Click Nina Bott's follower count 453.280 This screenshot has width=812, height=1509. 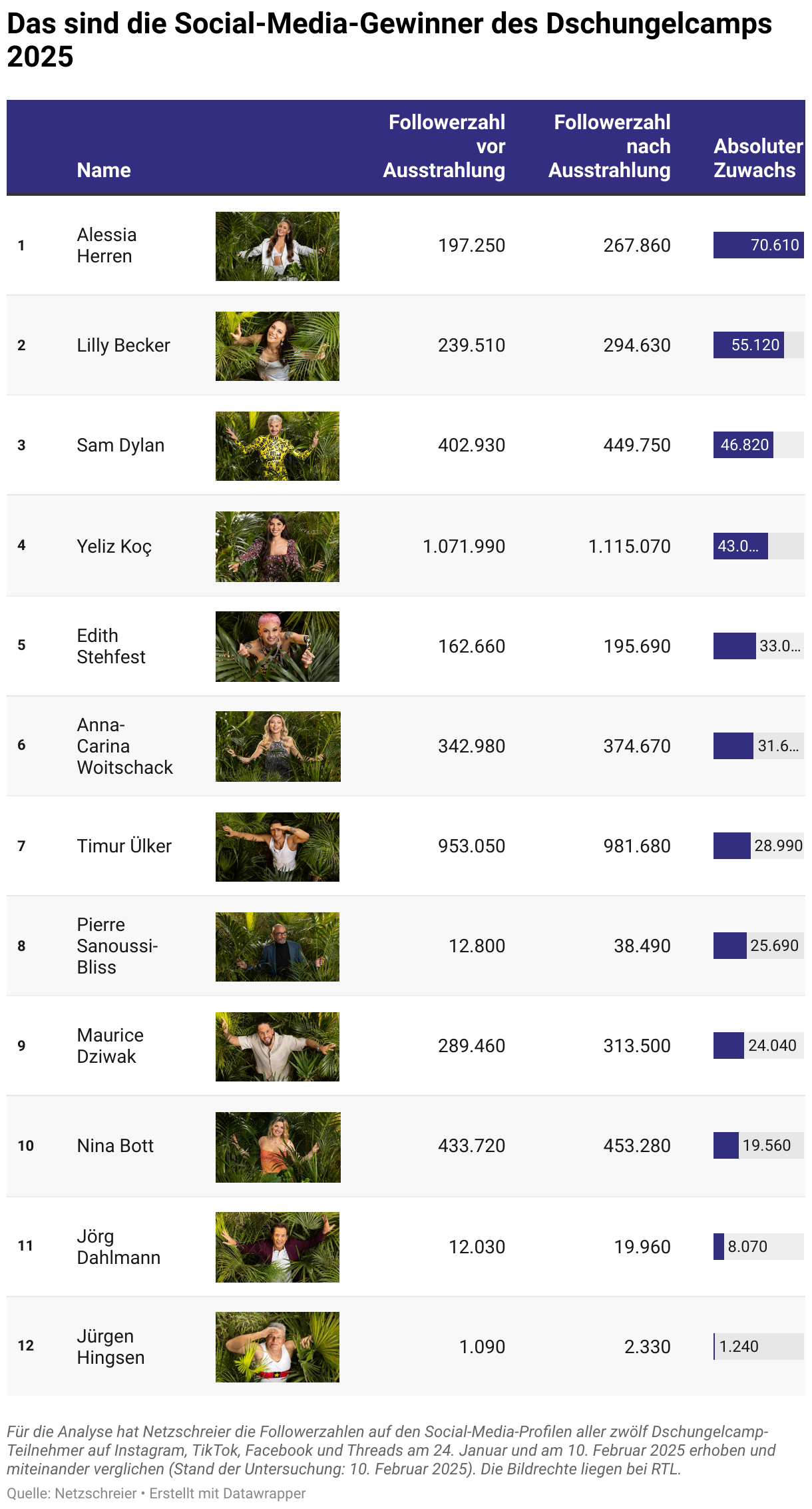(636, 1145)
